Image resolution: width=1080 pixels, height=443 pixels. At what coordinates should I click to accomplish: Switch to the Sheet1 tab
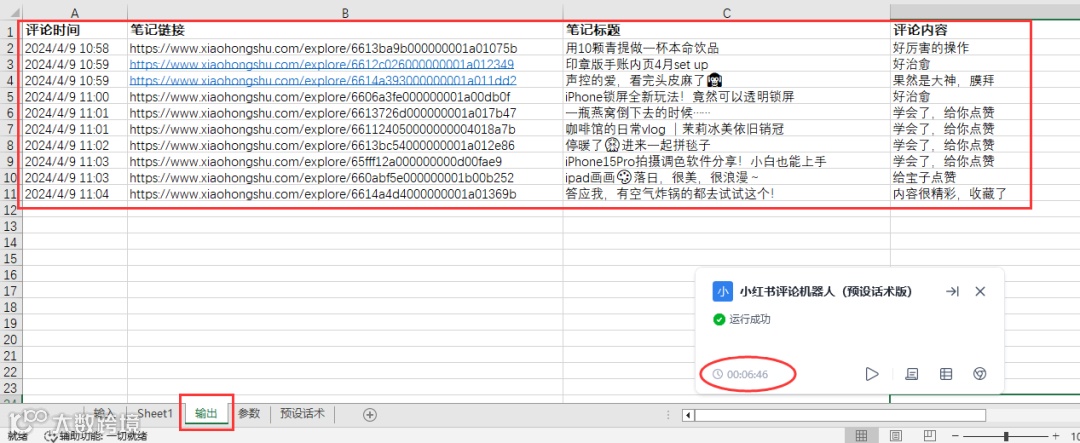pos(155,413)
